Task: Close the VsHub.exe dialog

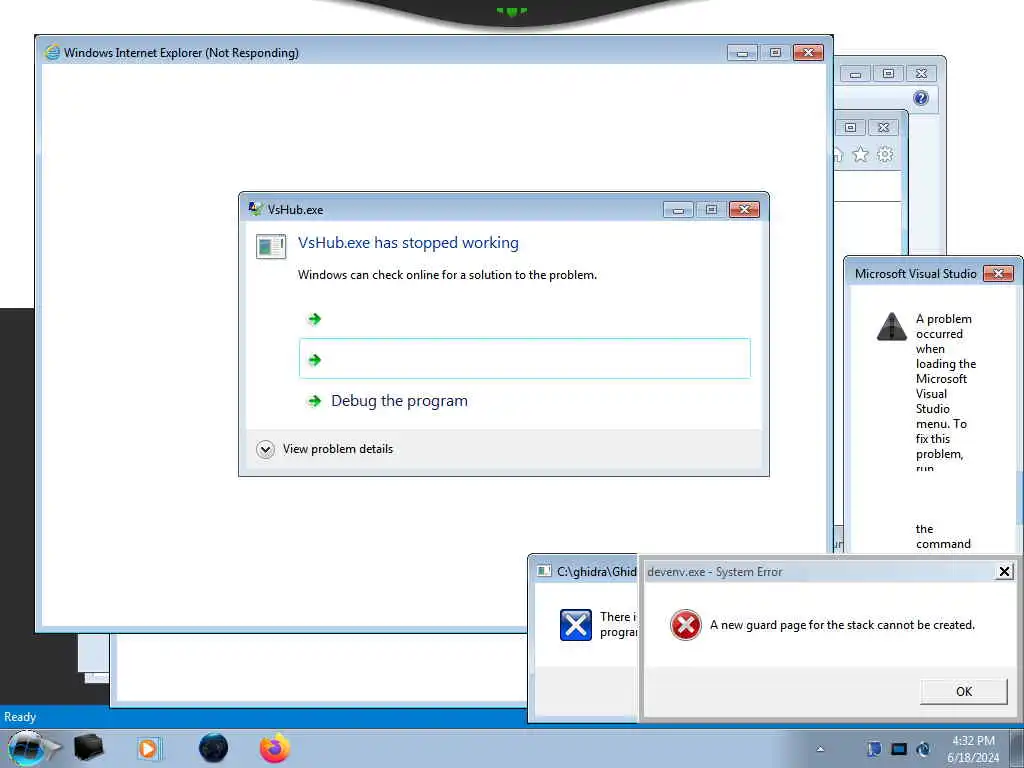Action: click(744, 209)
